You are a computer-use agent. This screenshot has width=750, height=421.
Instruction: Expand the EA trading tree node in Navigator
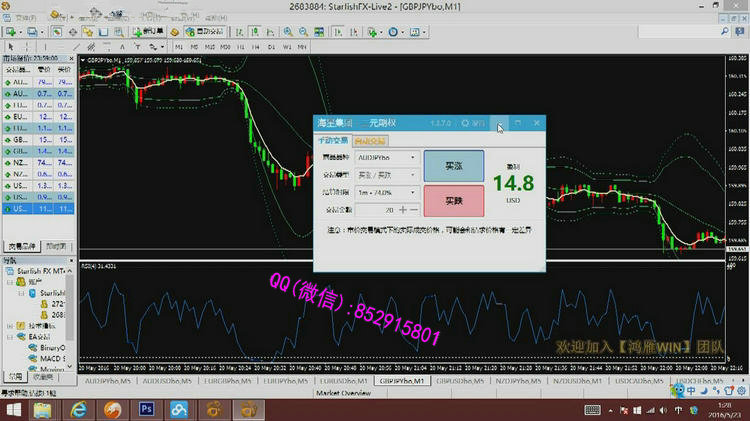pos(8,338)
